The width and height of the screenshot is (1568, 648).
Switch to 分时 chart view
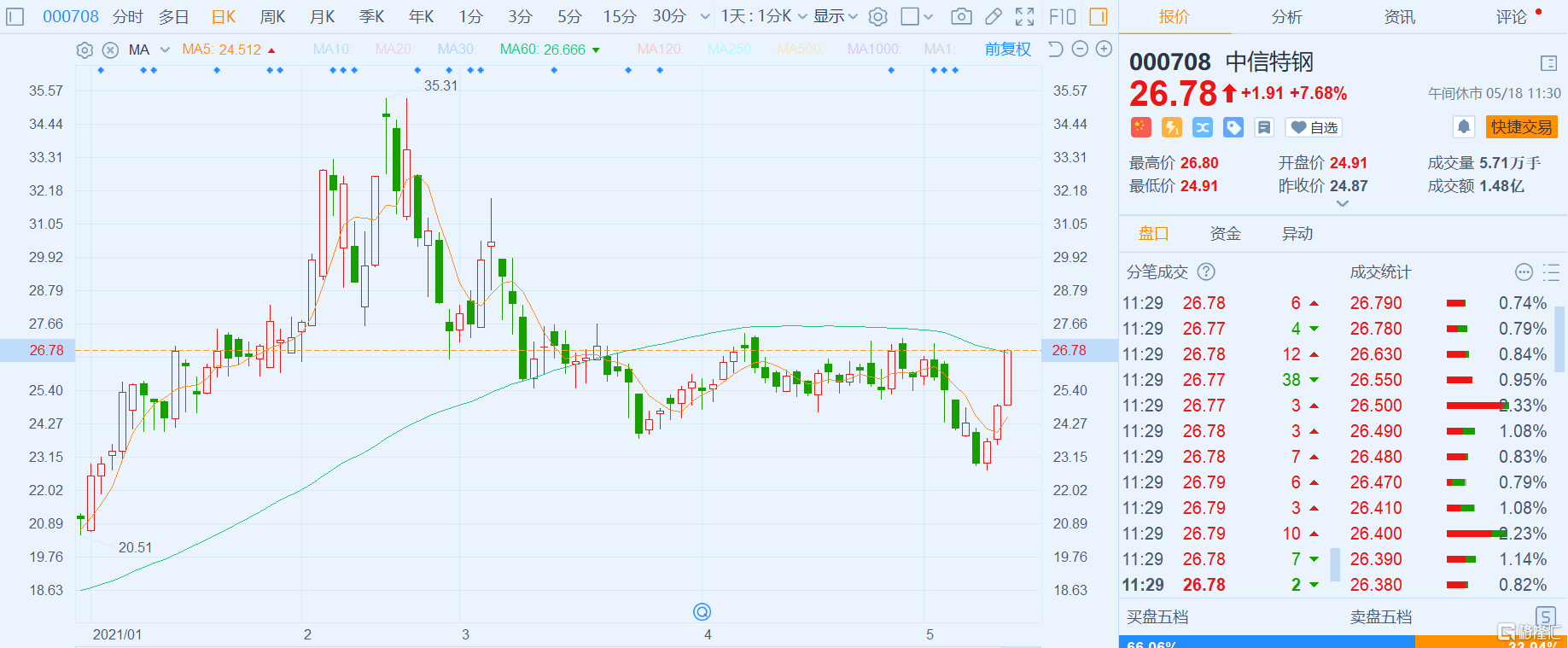point(127,16)
